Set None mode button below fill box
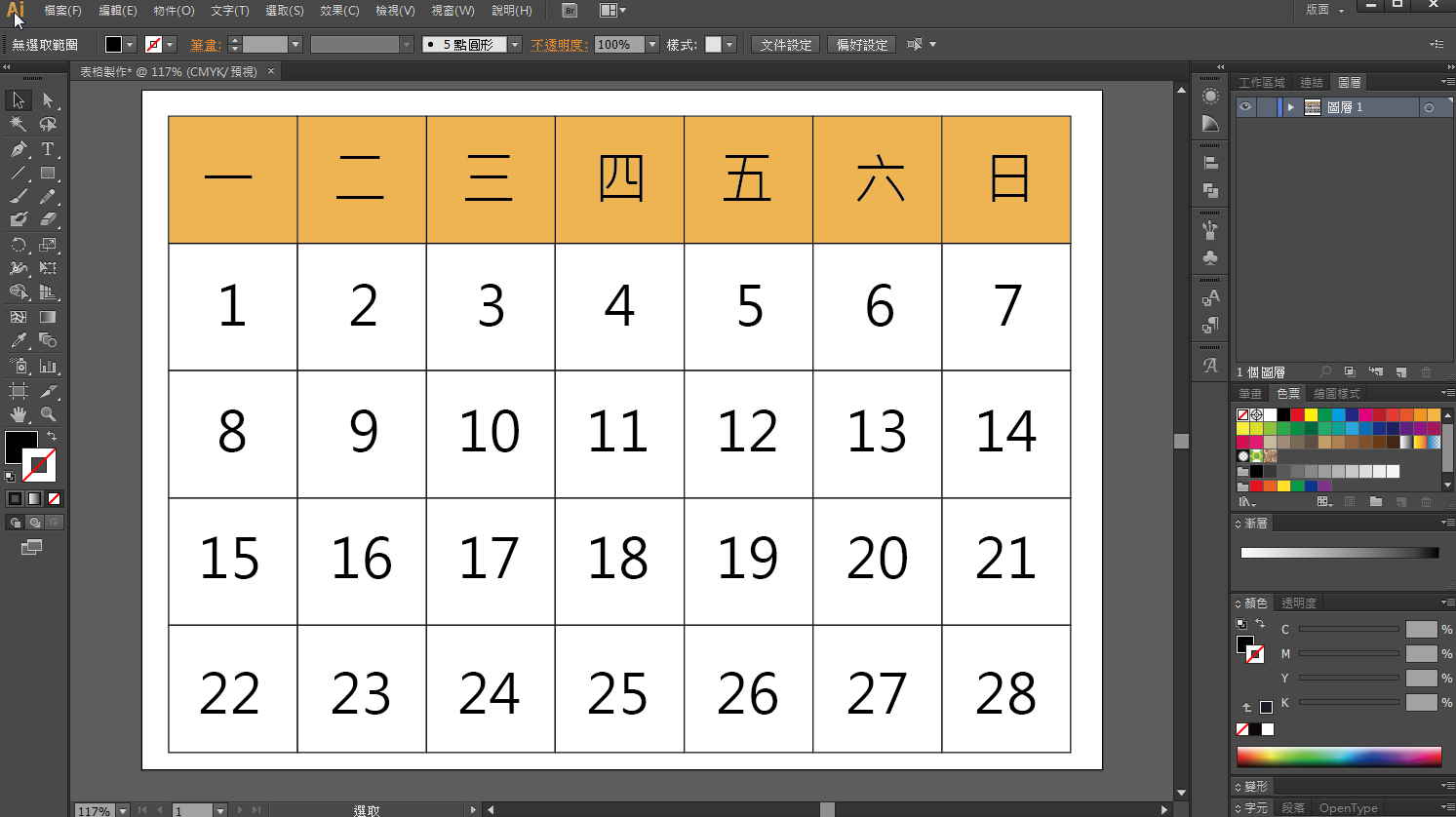 54,499
